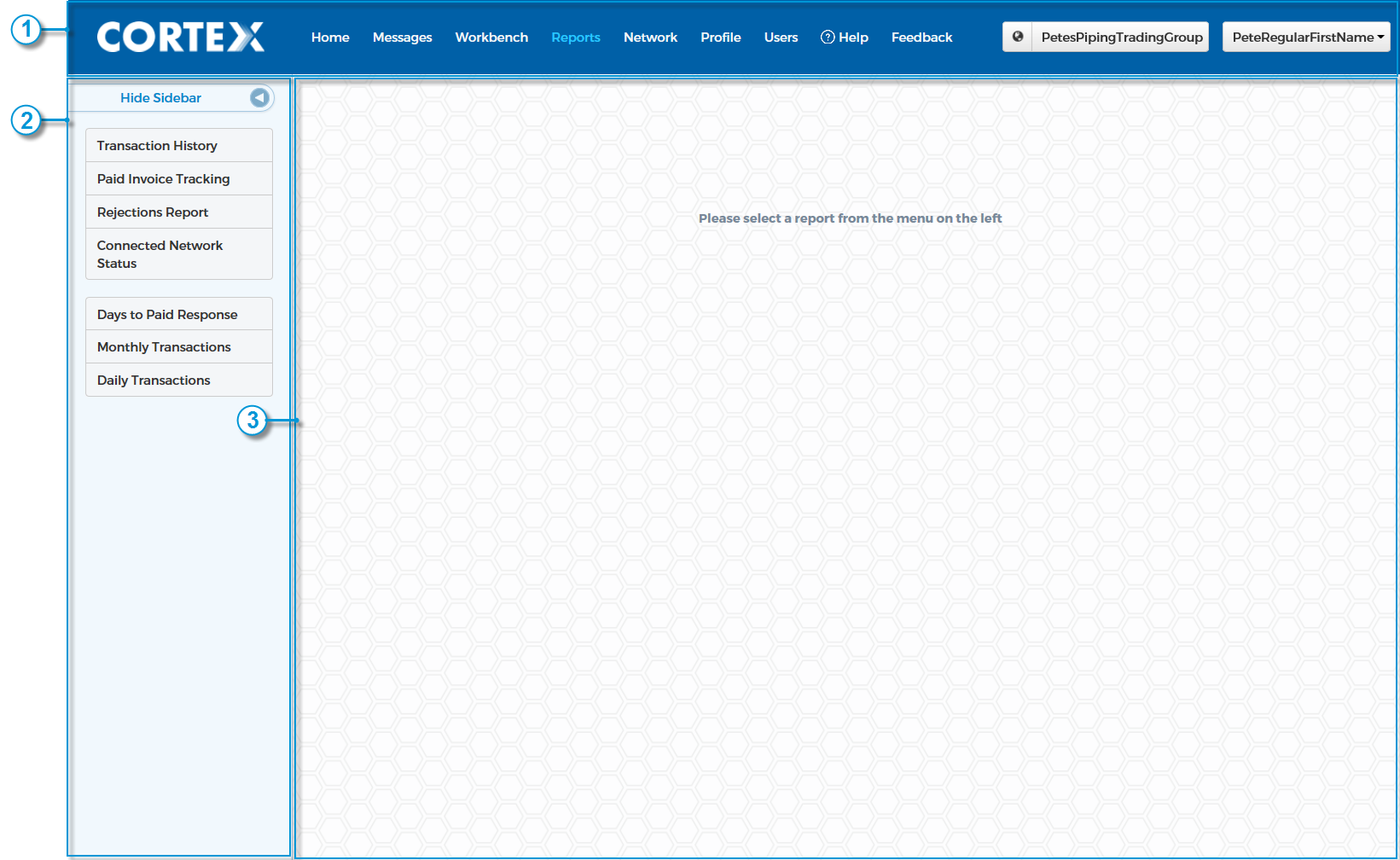This screenshot has height=860, width=1400.
Task: Select the Transaction History report
Action: (179, 146)
